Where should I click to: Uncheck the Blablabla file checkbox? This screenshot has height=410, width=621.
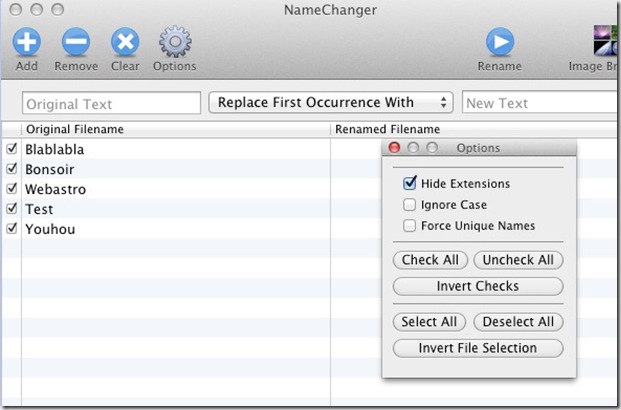[12, 149]
